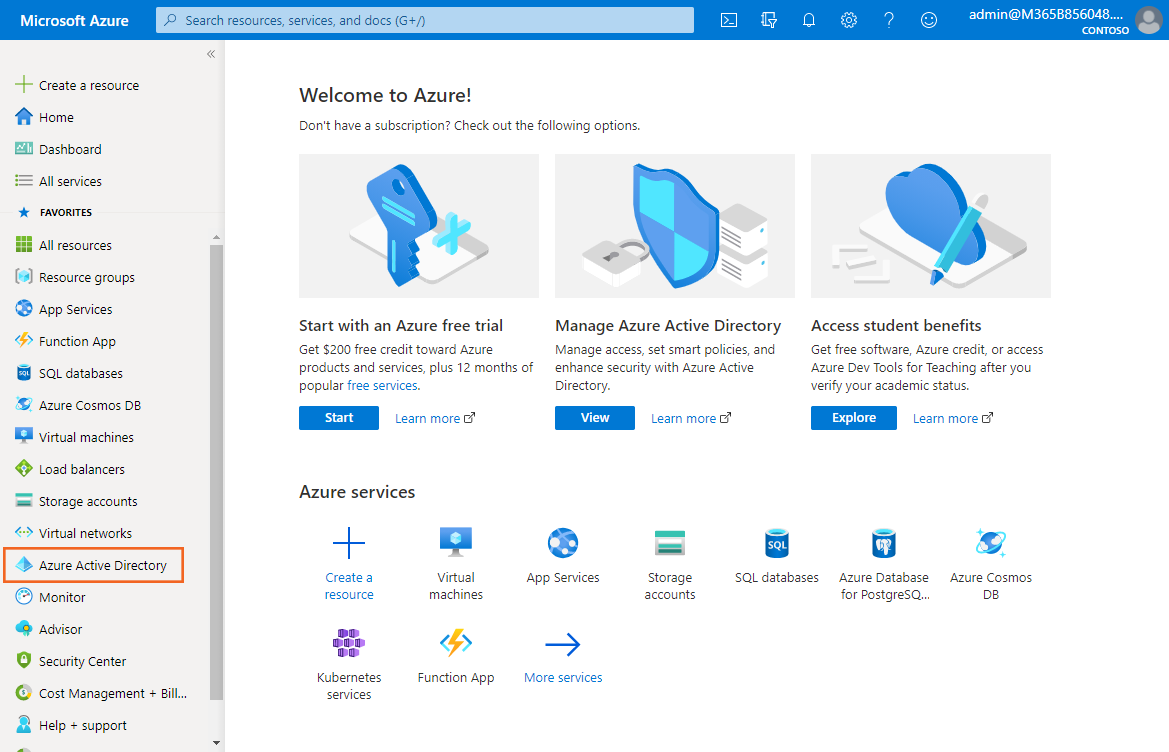Click the help question mark icon
Image resolution: width=1169 pixels, height=752 pixels.
(889, 20)
